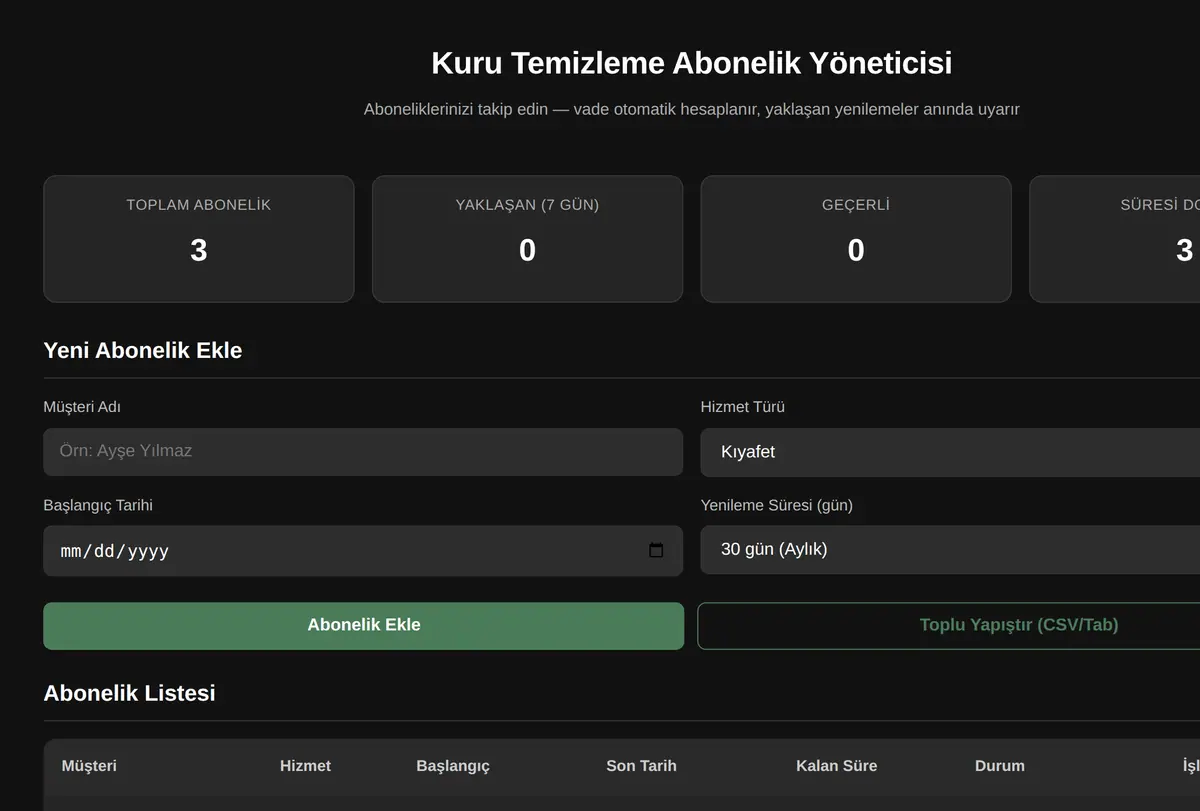Image resolution: width=1200 pixels, height=811 pixels.
Task: Click the Hizmet Türü field label
Action: tap(743, 407)
